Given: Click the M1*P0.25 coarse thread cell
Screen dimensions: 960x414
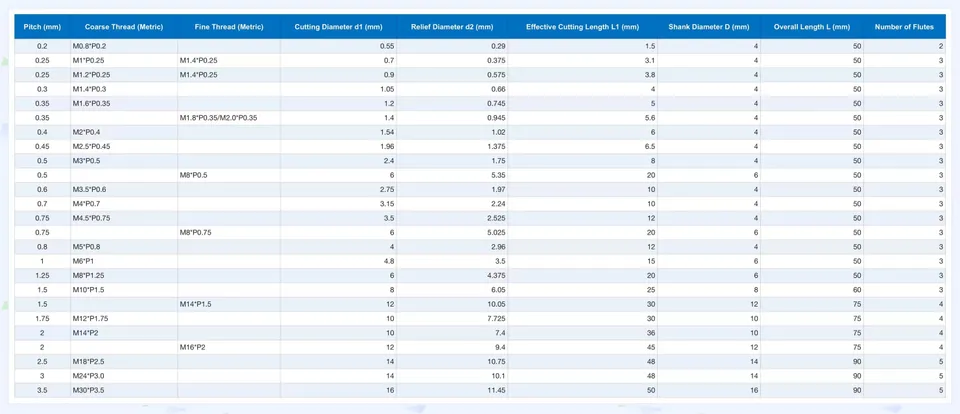Looking at the screenshot, I should point(124,61).
